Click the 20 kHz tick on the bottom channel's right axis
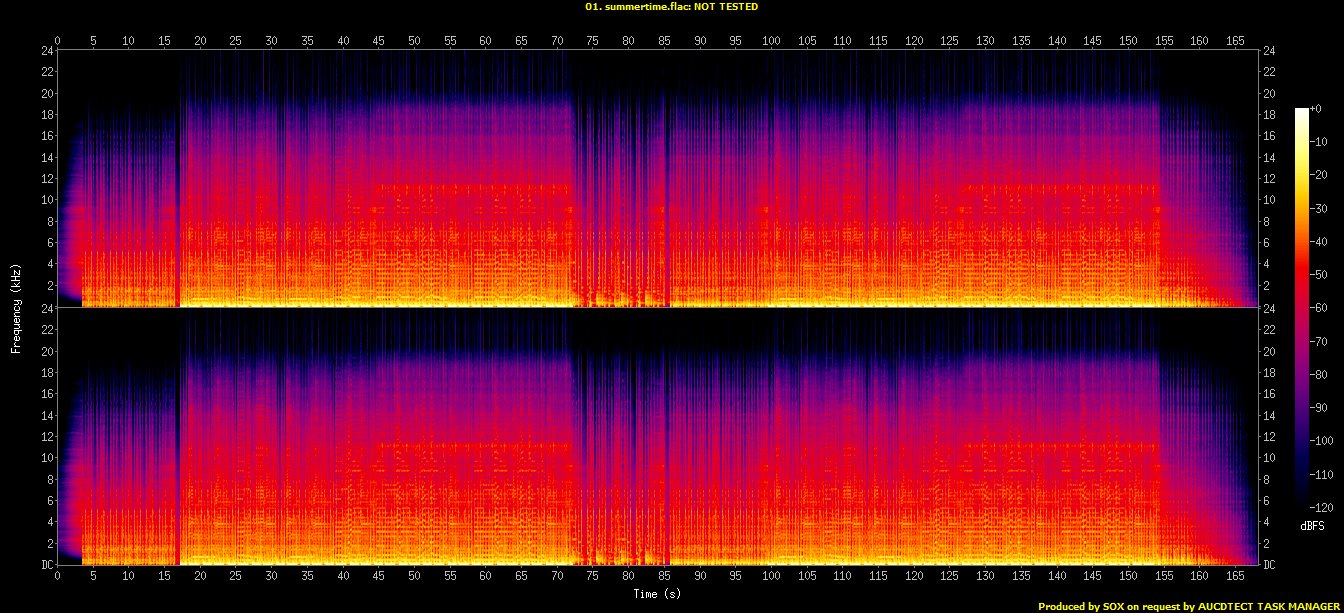The image size is (1344, 613). (1270, 351)
